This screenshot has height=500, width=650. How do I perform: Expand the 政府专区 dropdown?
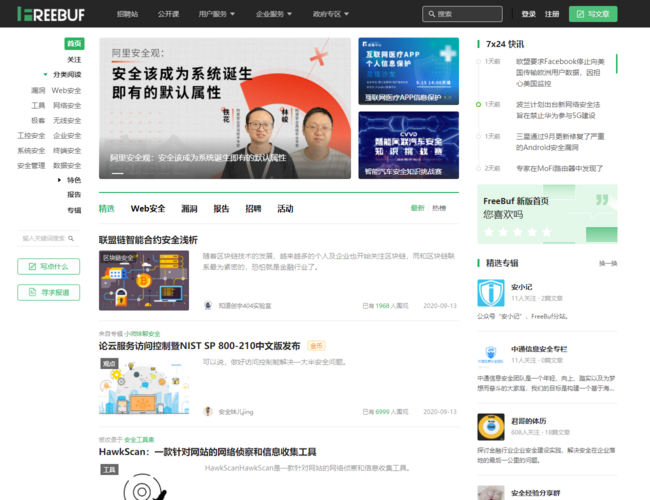click(330, 14)
